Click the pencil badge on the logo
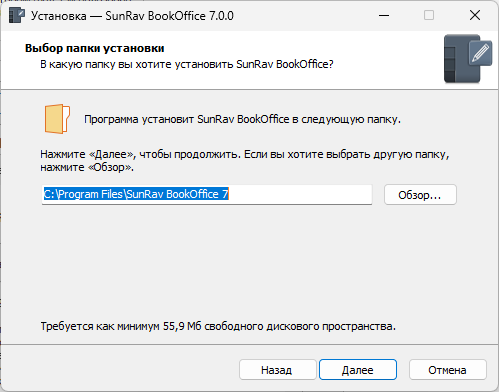The width and height of the screenshot is (499, 392). [480, 53]
